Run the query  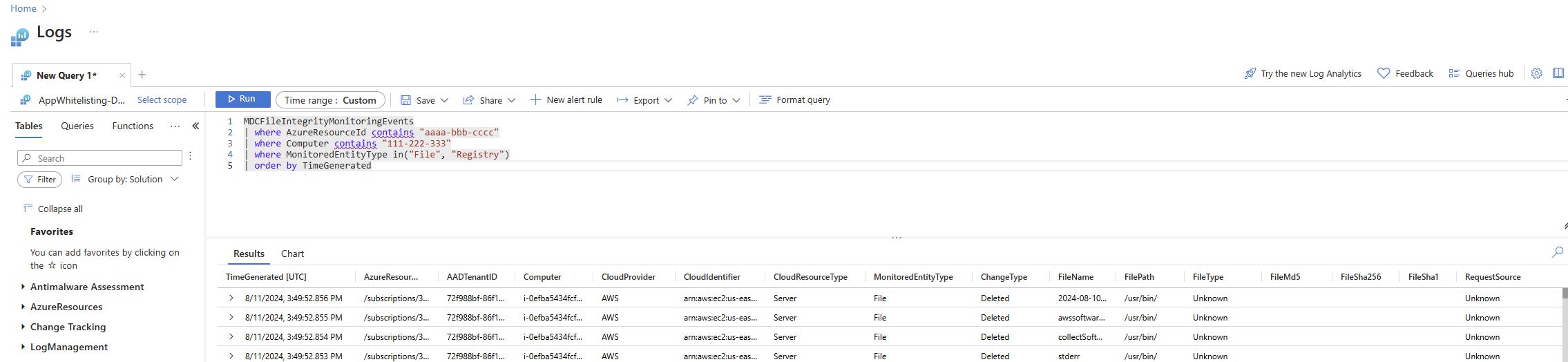[242, 99]
